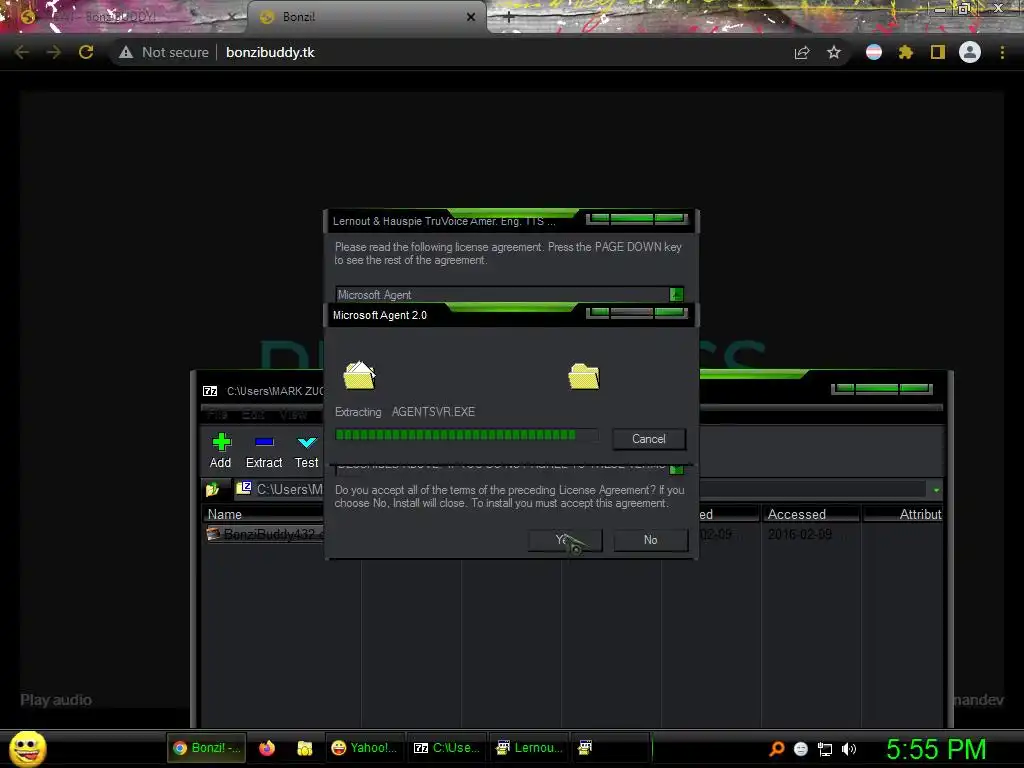Switch to the Bonzi! browser tab
Screen dimensions: 1024x768
click(x=366, y=17)
